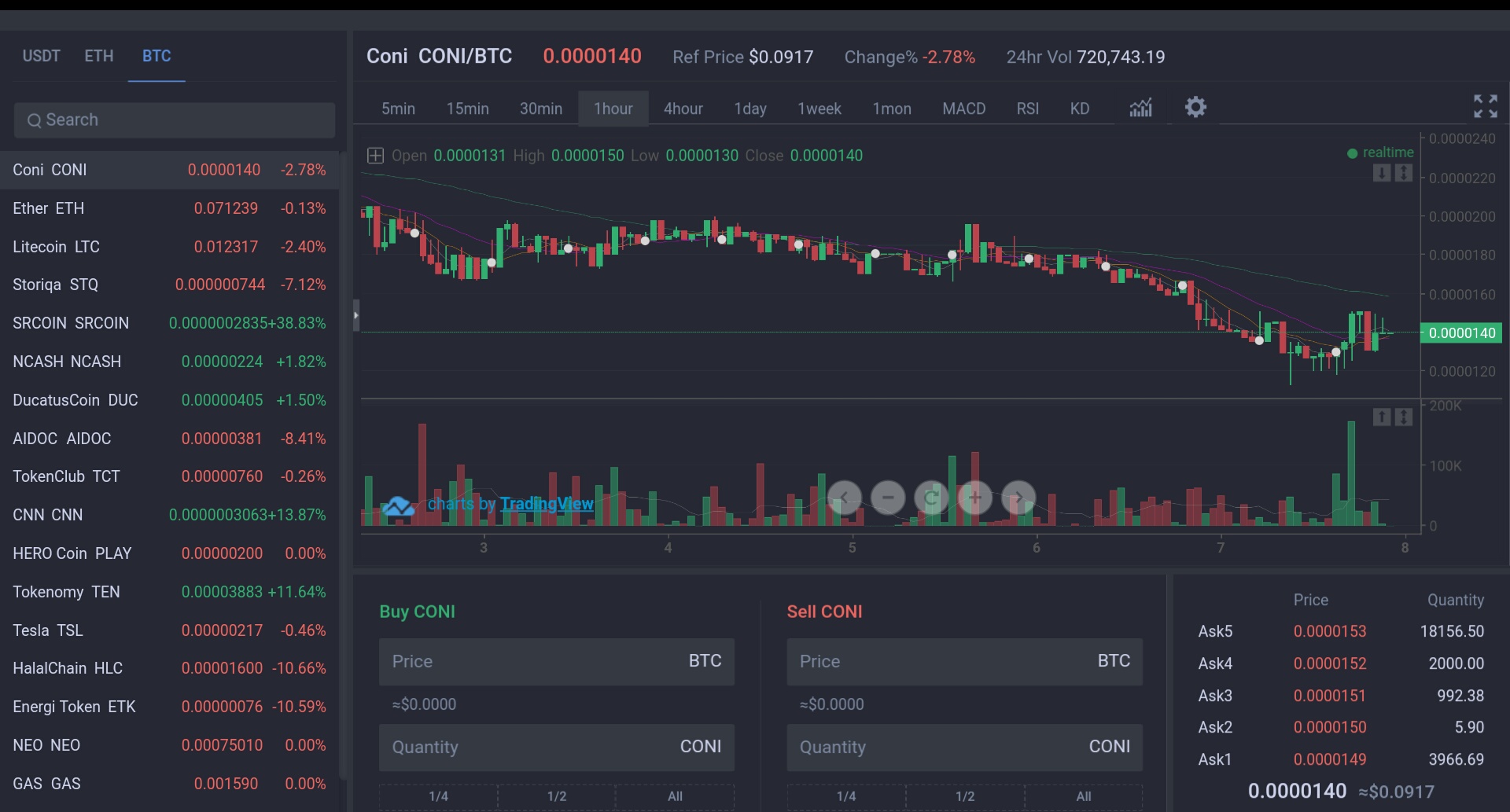Toggle fullscreen chart mode icon
The width and height of the screenshot is (1510, 812).
tap(1485, 106)
